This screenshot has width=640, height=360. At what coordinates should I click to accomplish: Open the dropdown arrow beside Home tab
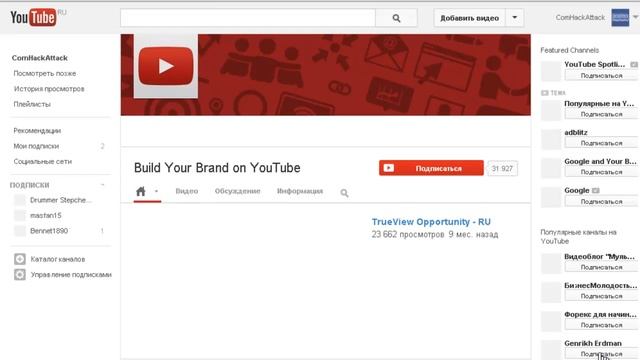[x=156, y=191]
